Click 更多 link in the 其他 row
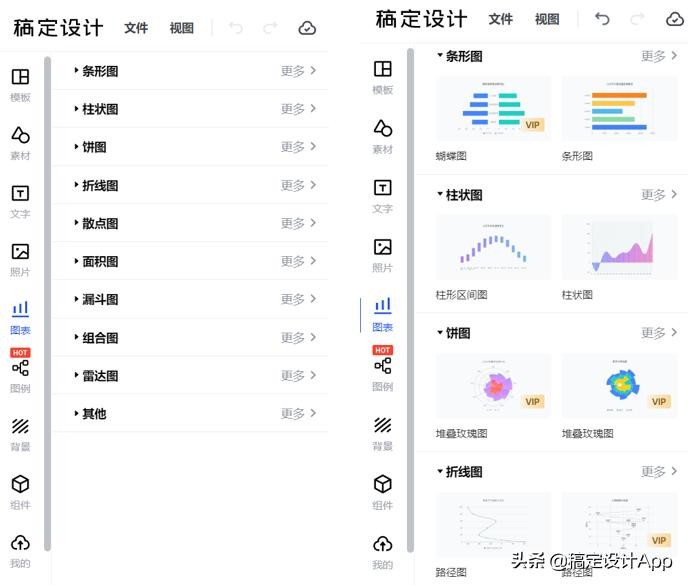This screenshot has height=585, width=688. pyautogui.click(x=298, y=413)
